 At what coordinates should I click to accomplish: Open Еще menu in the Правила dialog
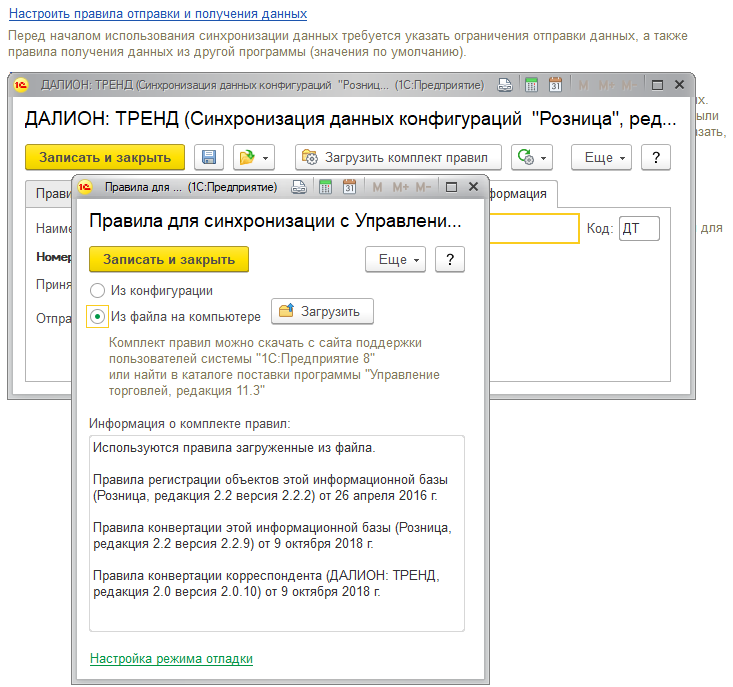click(395, 259)
